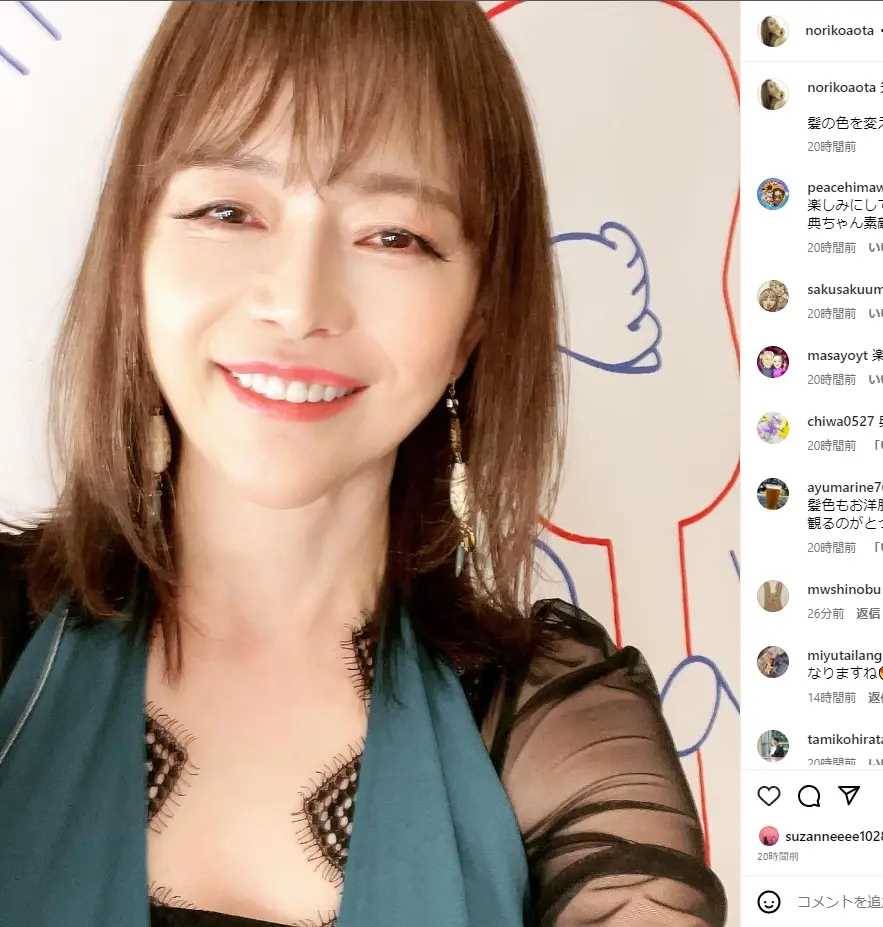This screenshot has height=927, width=883.
Task: Open emoji picker smiley icon
Action: [769, 902]
